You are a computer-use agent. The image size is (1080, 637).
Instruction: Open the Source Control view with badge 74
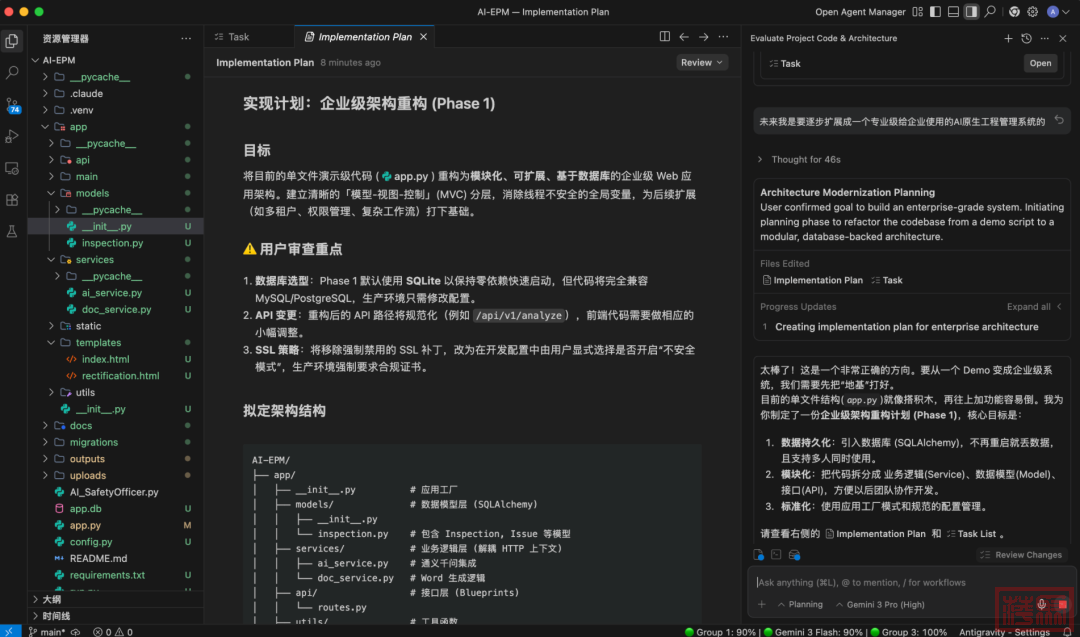pyautogui.click(x=12, y=105)
